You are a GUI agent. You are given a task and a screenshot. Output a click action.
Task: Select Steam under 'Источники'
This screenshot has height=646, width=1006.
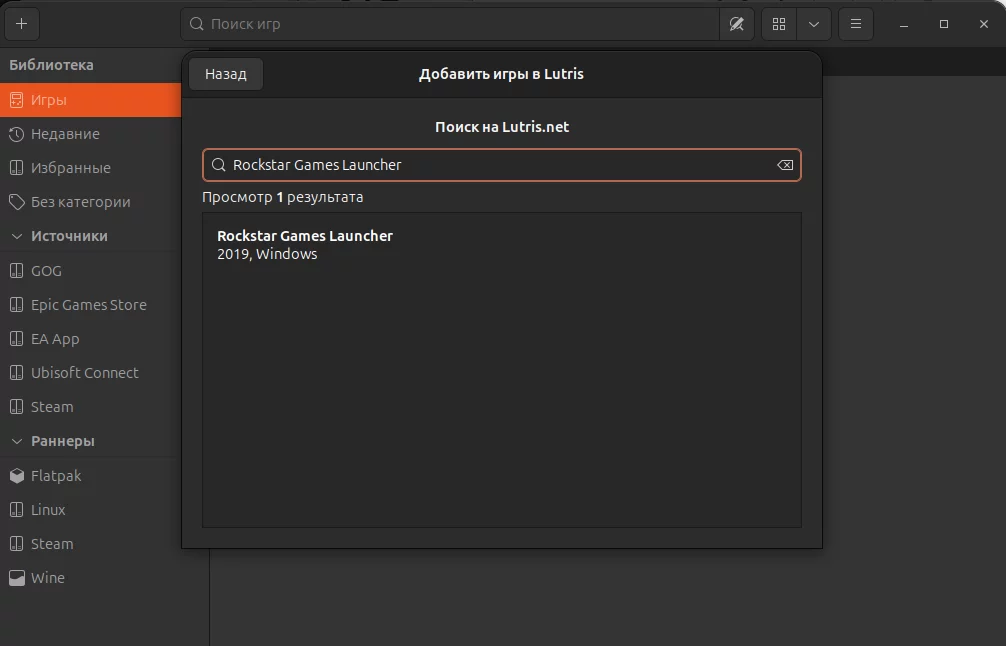90,407
